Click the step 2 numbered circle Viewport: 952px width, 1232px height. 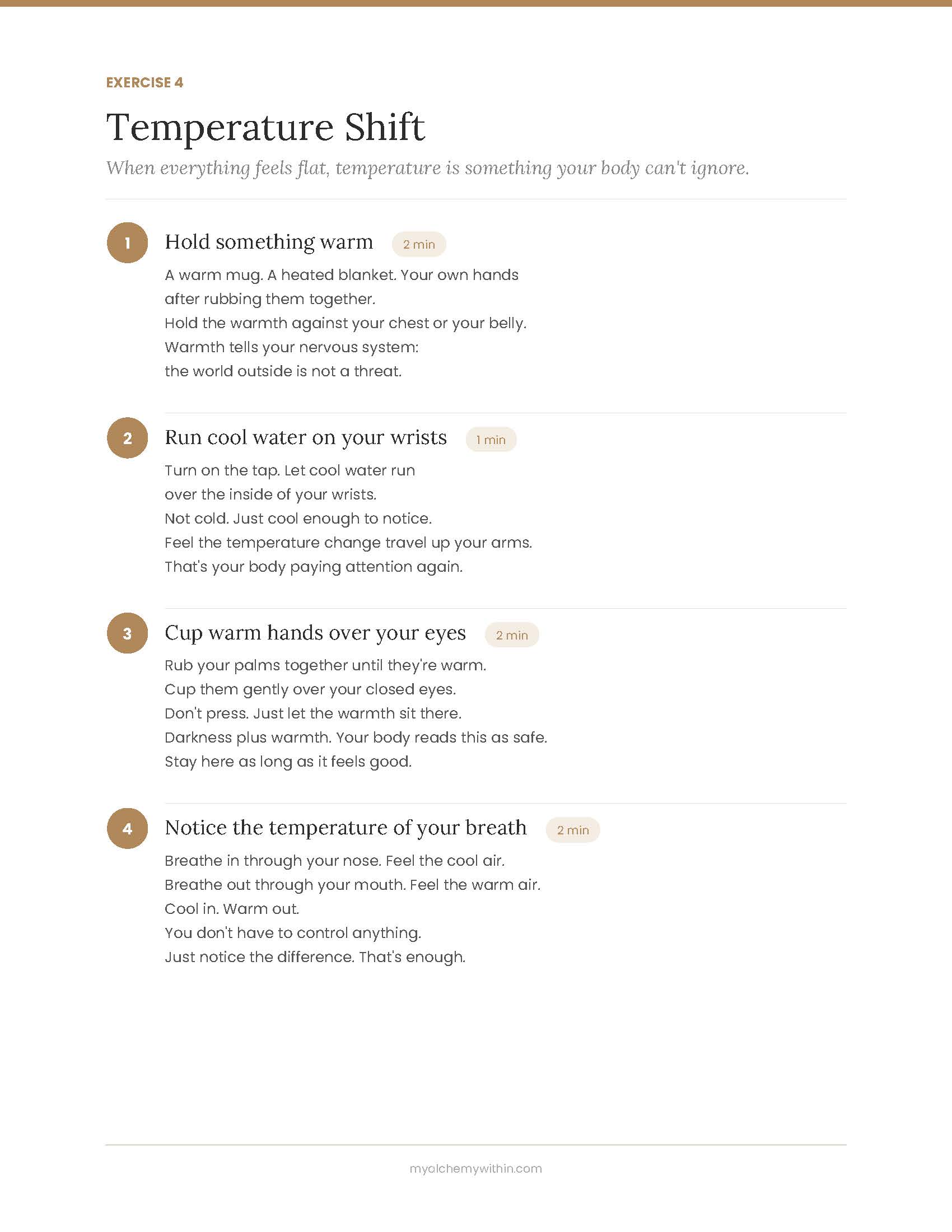tap(128, 438)
